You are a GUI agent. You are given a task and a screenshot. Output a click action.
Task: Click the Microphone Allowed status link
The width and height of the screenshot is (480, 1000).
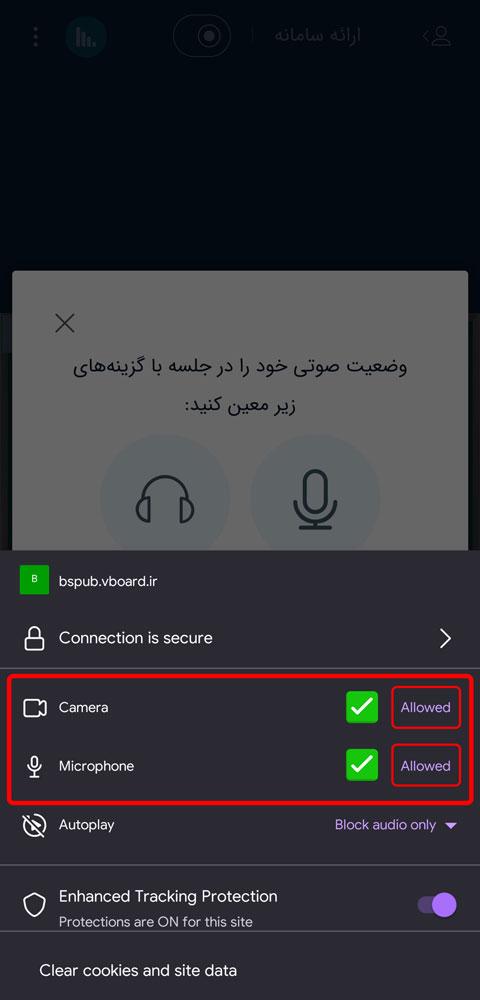coord(426,765)
